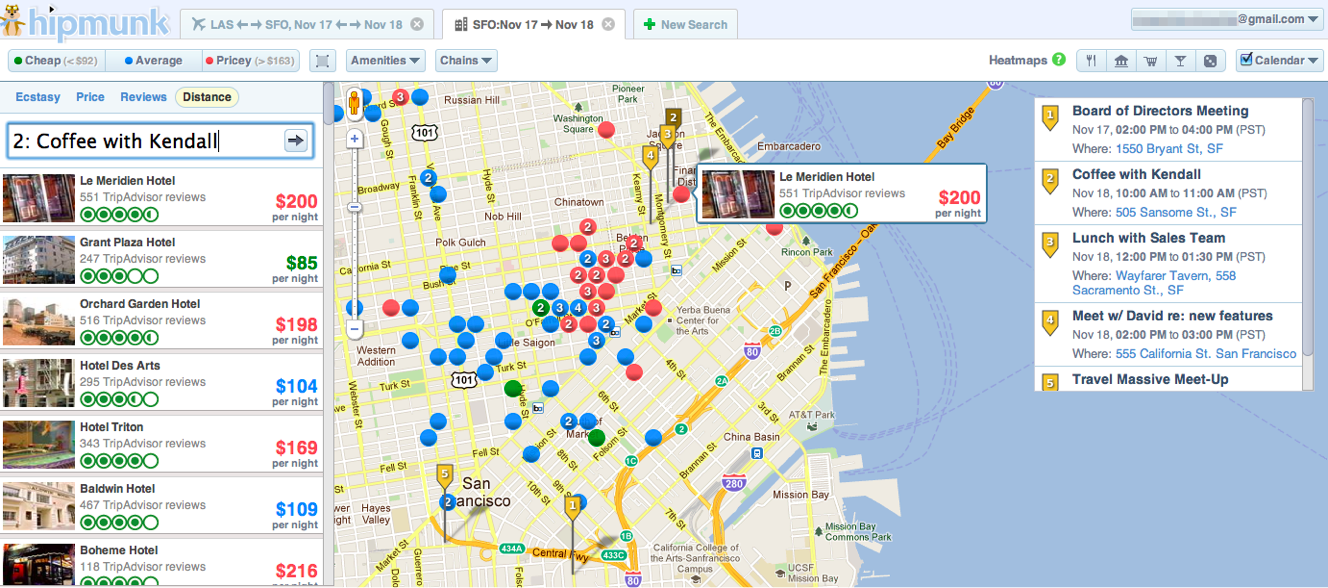Click the $104 per night price
The height and width of the screenshot is (588, 1328).
tap(297, 387)
